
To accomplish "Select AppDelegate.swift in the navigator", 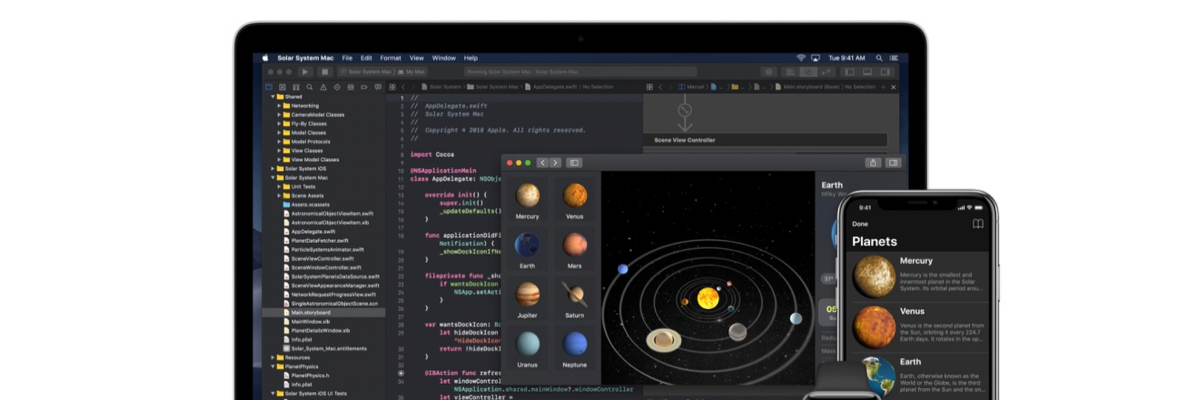I will [313, 231].
